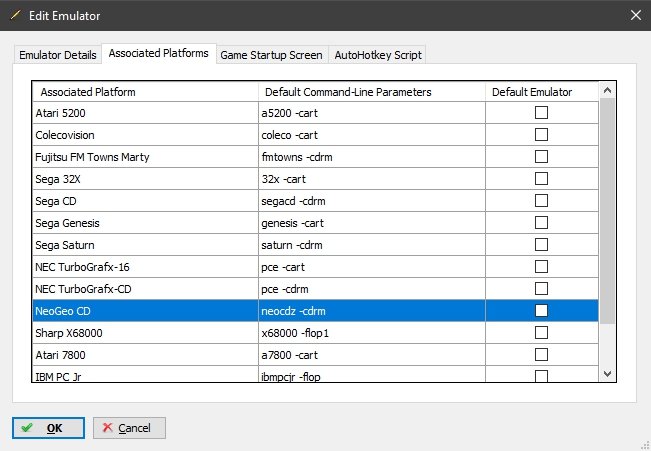This screenshot has height=451, width=651.
Task: Click the 'pce -cart' parameters cell
Action: 372,267
